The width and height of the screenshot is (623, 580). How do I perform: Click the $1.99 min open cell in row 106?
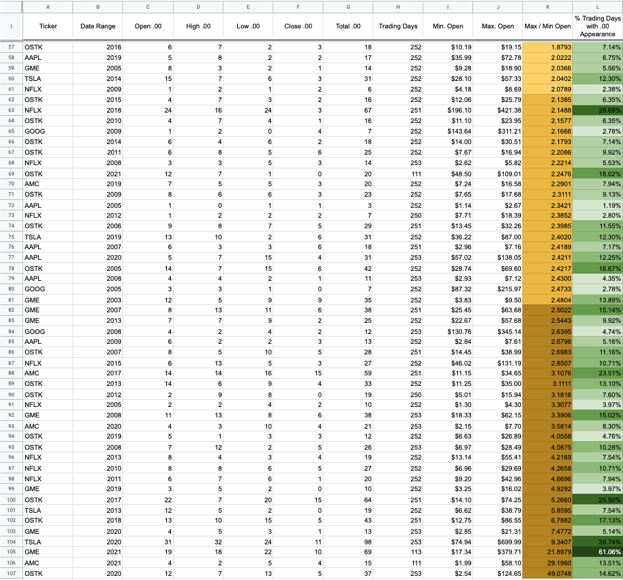point(448,563)
